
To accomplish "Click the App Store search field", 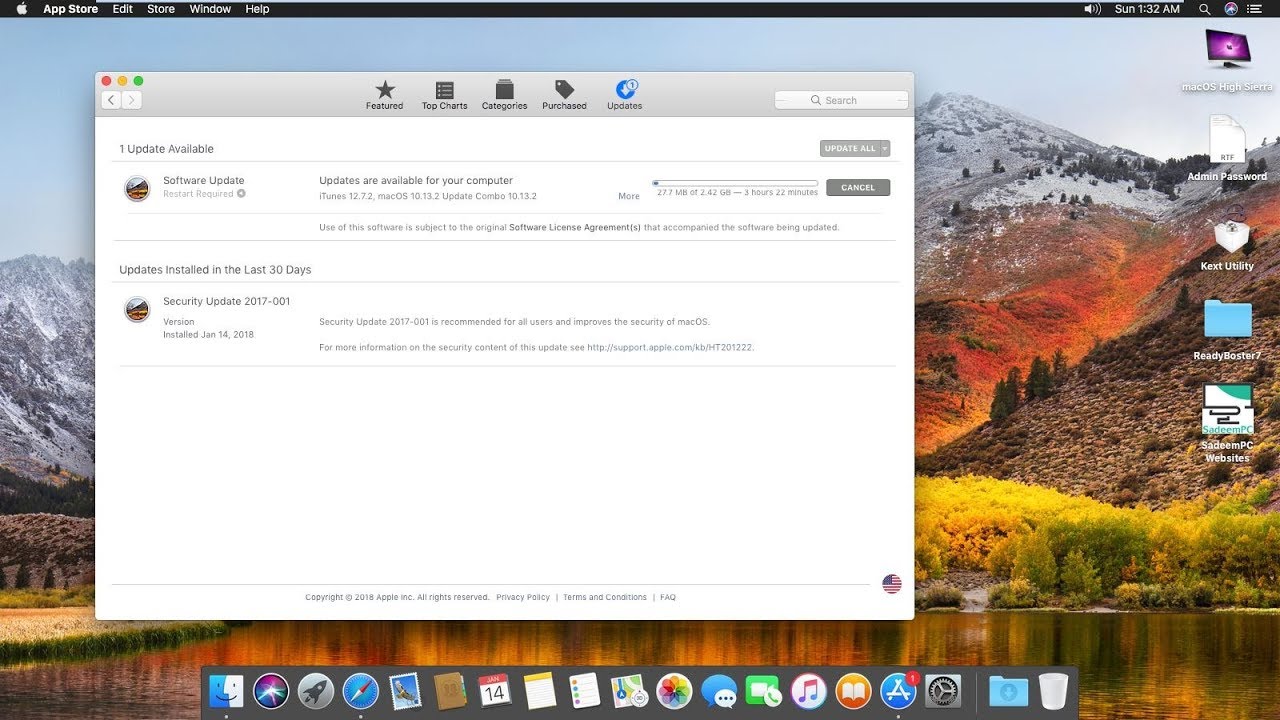I will click(841, 100).
